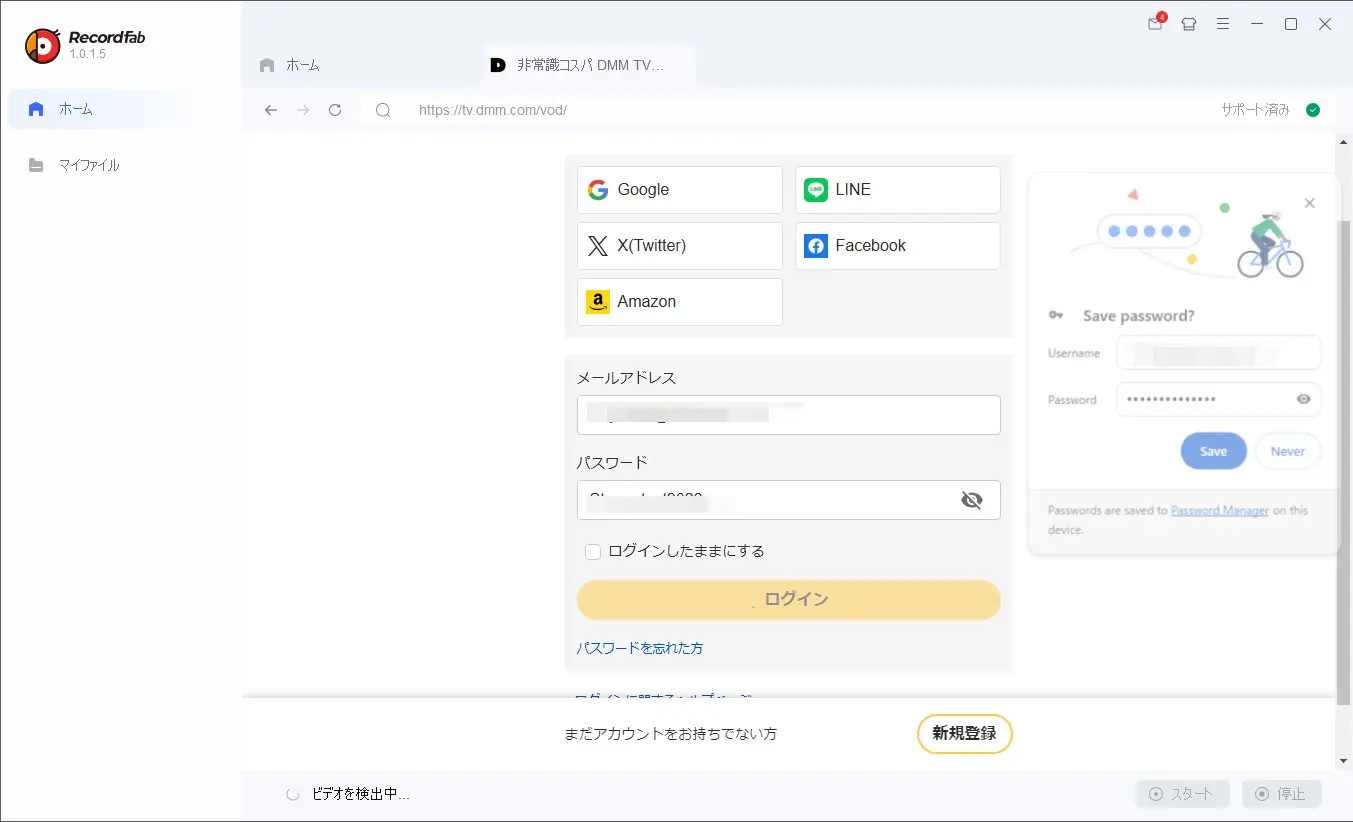Image resolution: width=1353 pixels, height=822 pixels.
Task: Switch to the ホーム tab
Action: point(290,65)
